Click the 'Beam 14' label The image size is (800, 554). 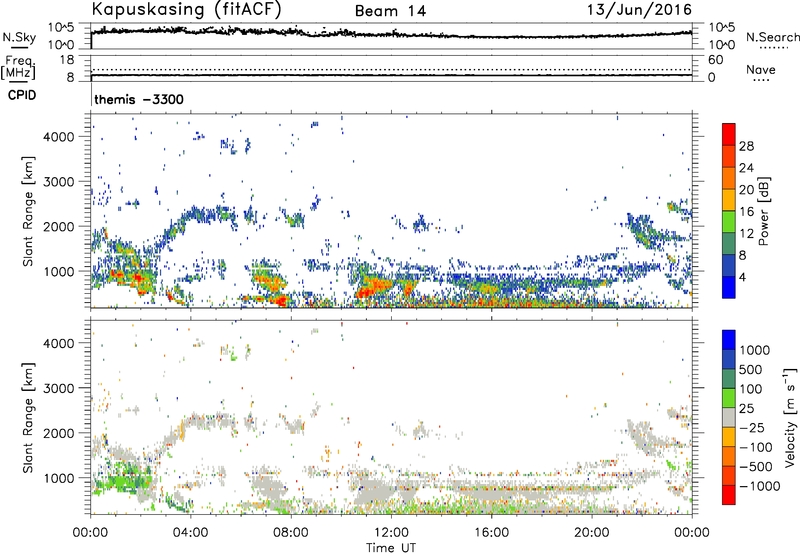(390, 11)
